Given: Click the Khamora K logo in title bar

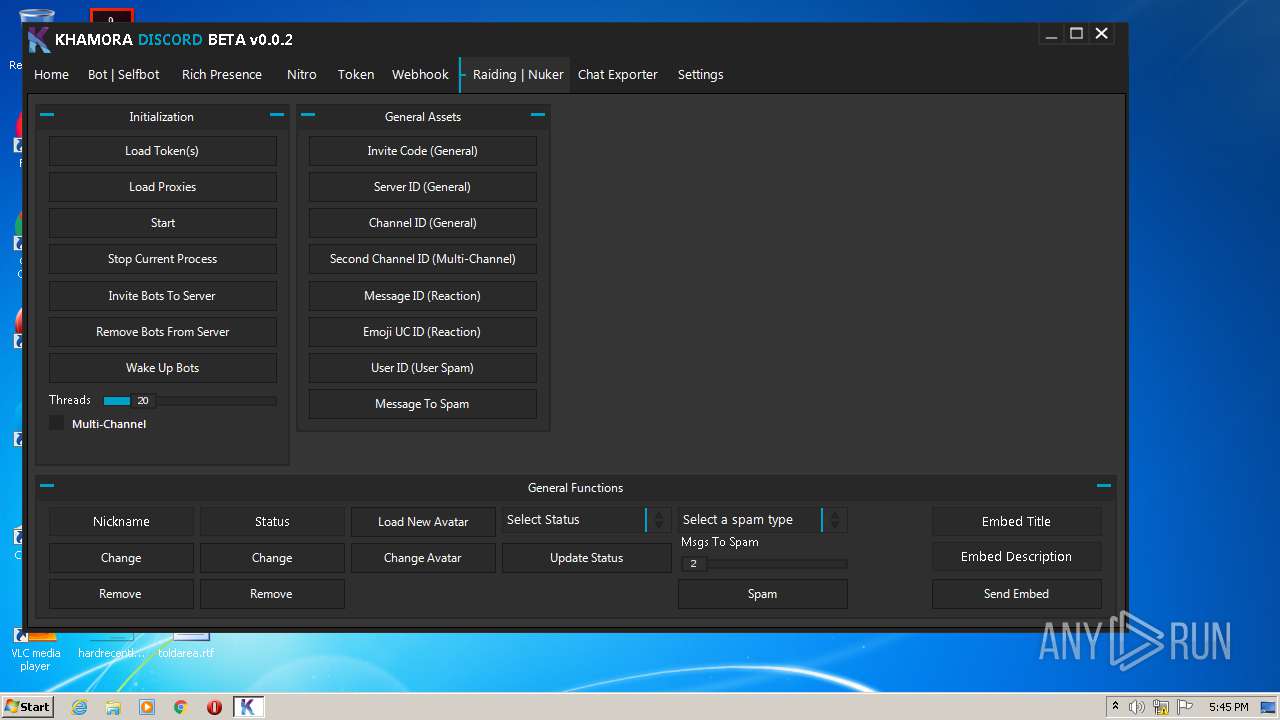Looking at the screenshot, I should (x=39, y=40).
